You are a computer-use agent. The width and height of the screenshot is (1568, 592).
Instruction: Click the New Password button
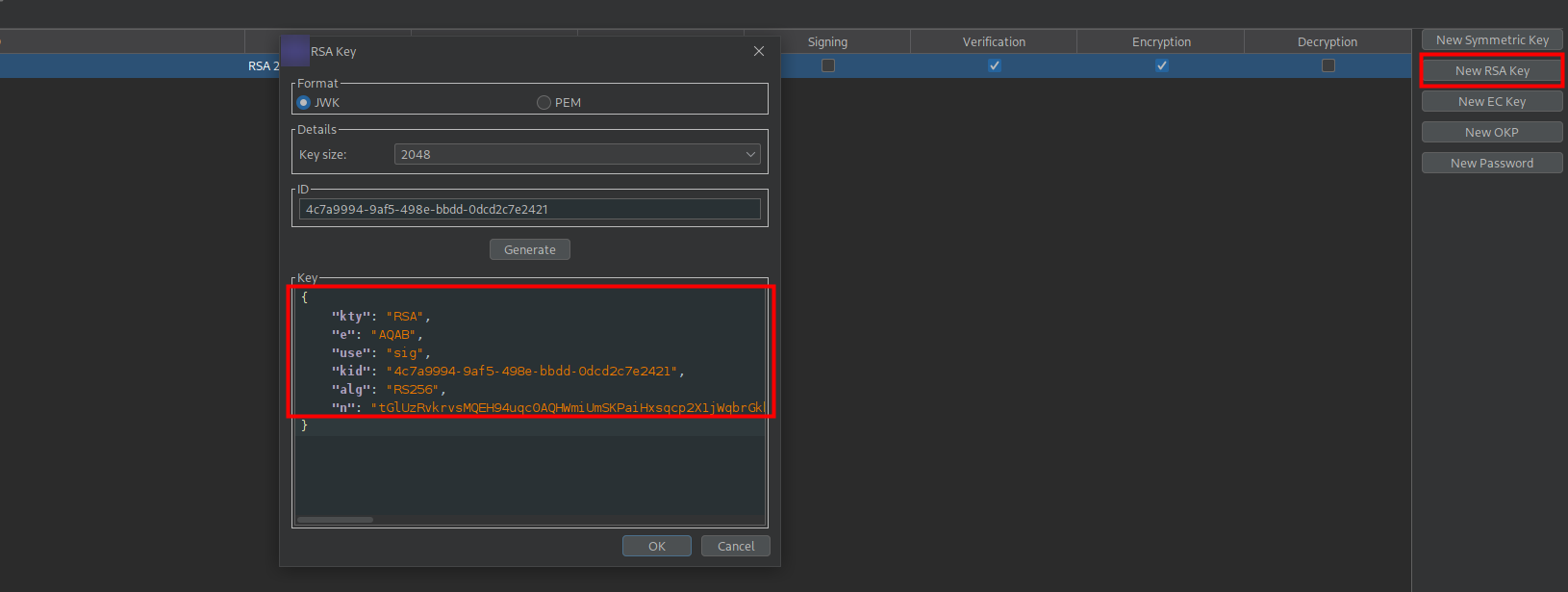1492,163
